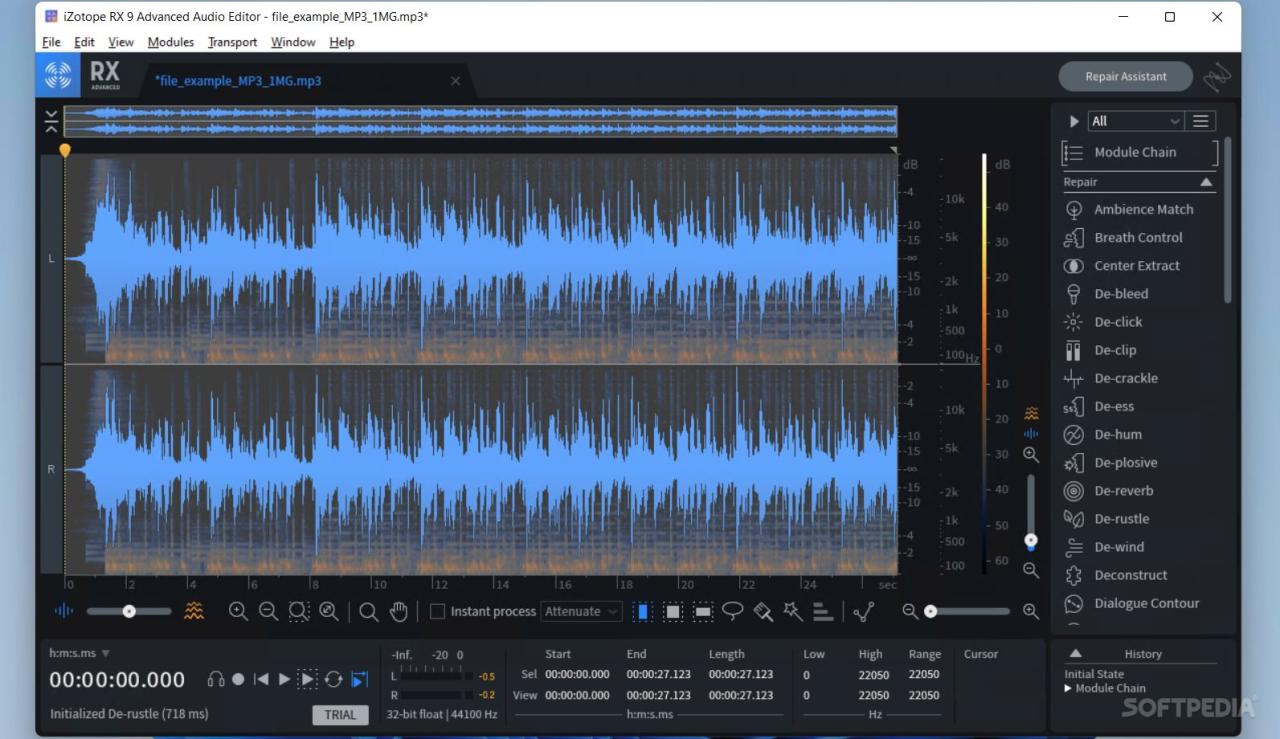The image size is (1280, 739).
Task: Click the headphones monitor icon
Action: [x=215, y=679]
